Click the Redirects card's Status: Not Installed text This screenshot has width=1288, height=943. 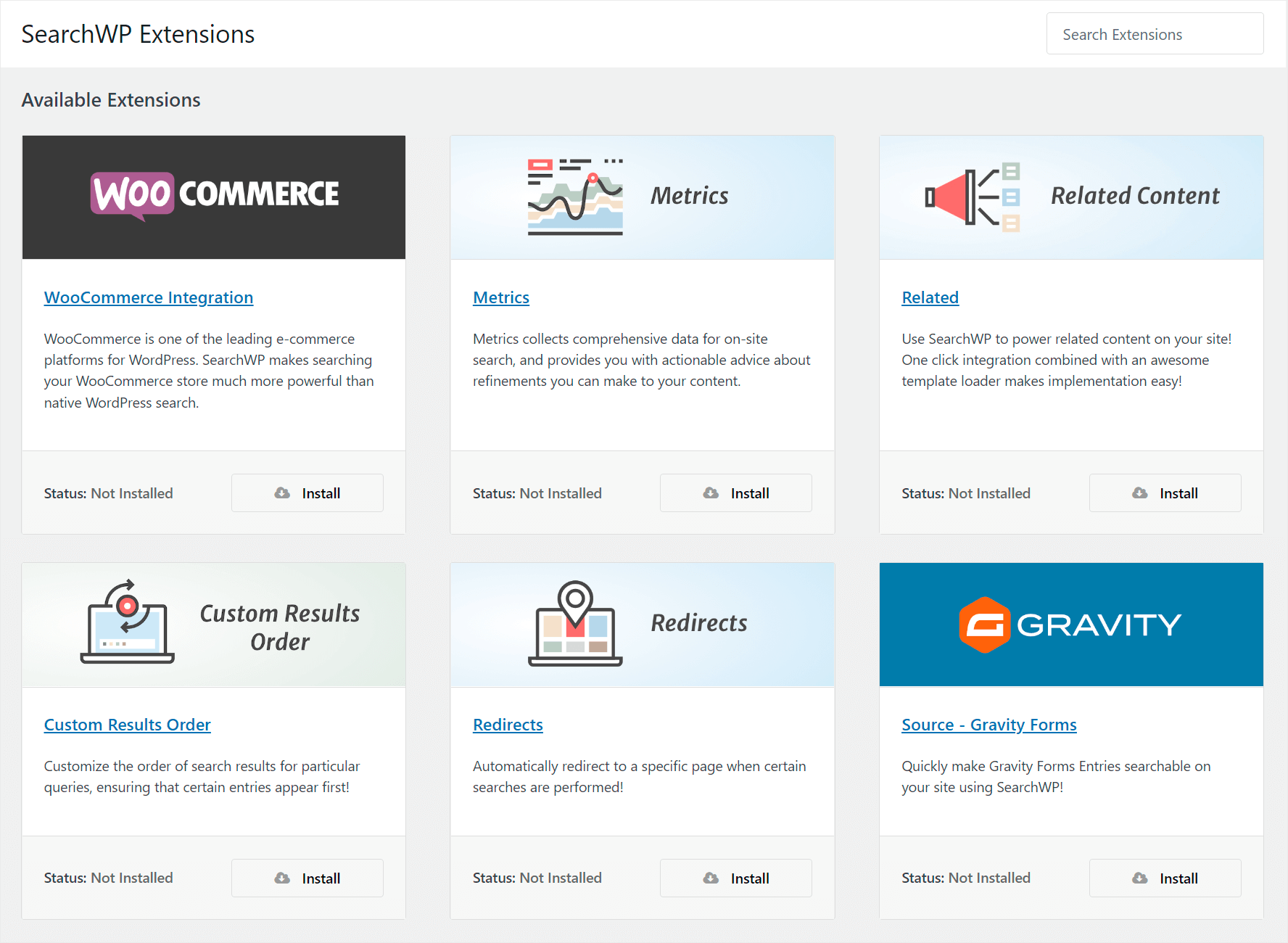tap(537, 878)
